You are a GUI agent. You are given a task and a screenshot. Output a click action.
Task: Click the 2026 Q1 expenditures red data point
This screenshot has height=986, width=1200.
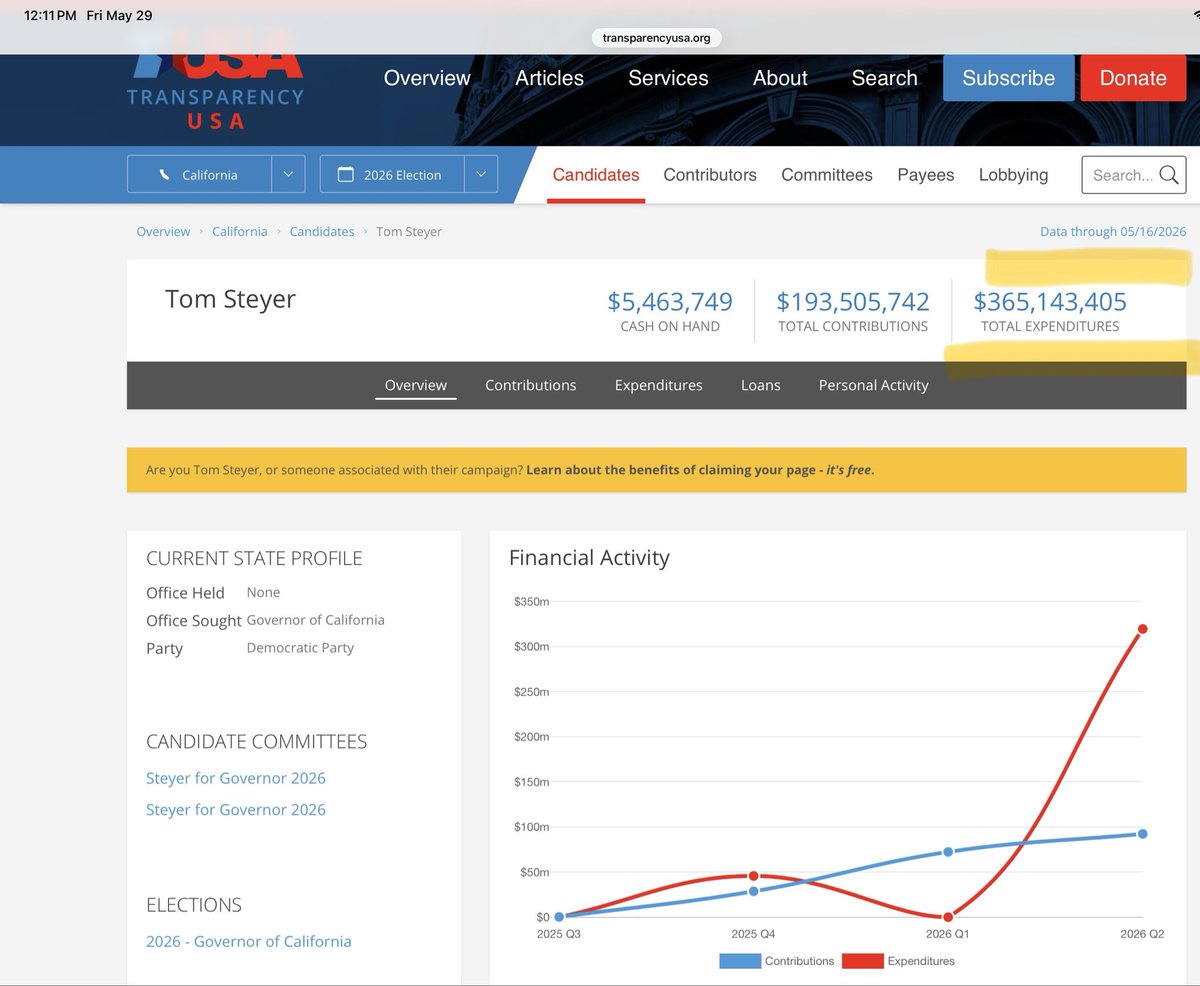pyautogui.click(x=948, y=917)
